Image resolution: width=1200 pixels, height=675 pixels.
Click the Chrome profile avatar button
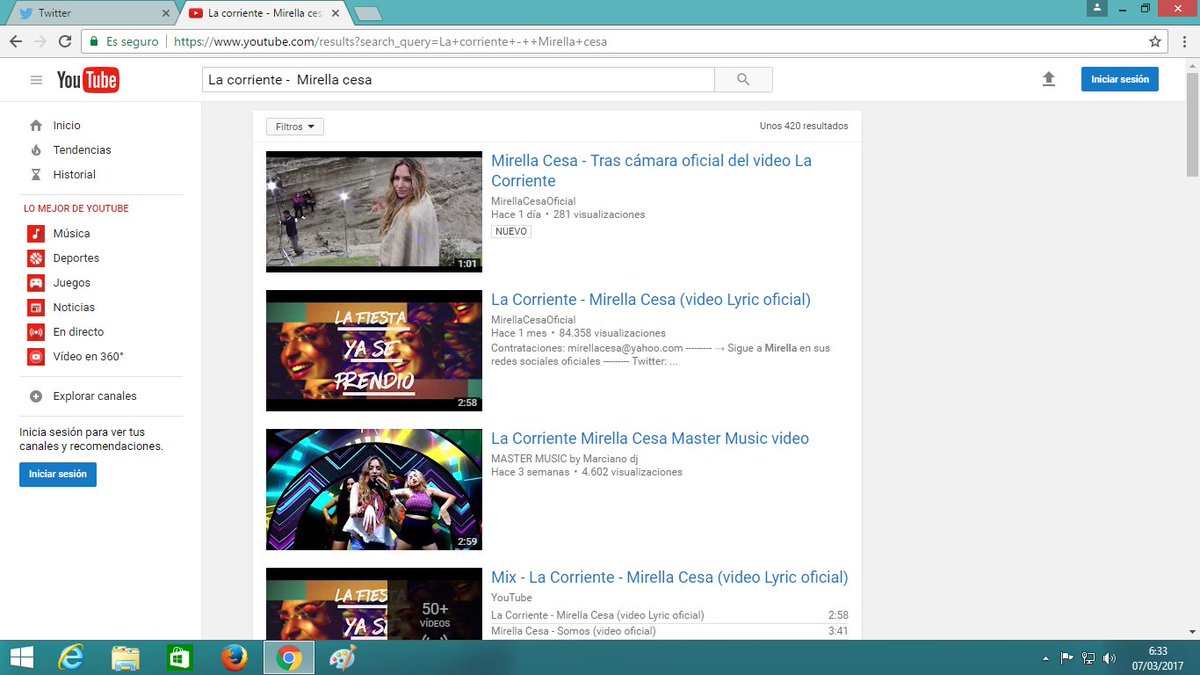(1099, 8)
